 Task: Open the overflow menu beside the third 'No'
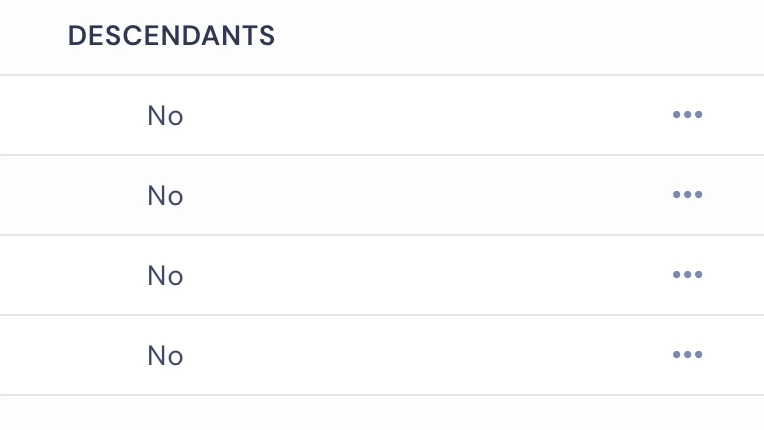[x=687, y=275]
